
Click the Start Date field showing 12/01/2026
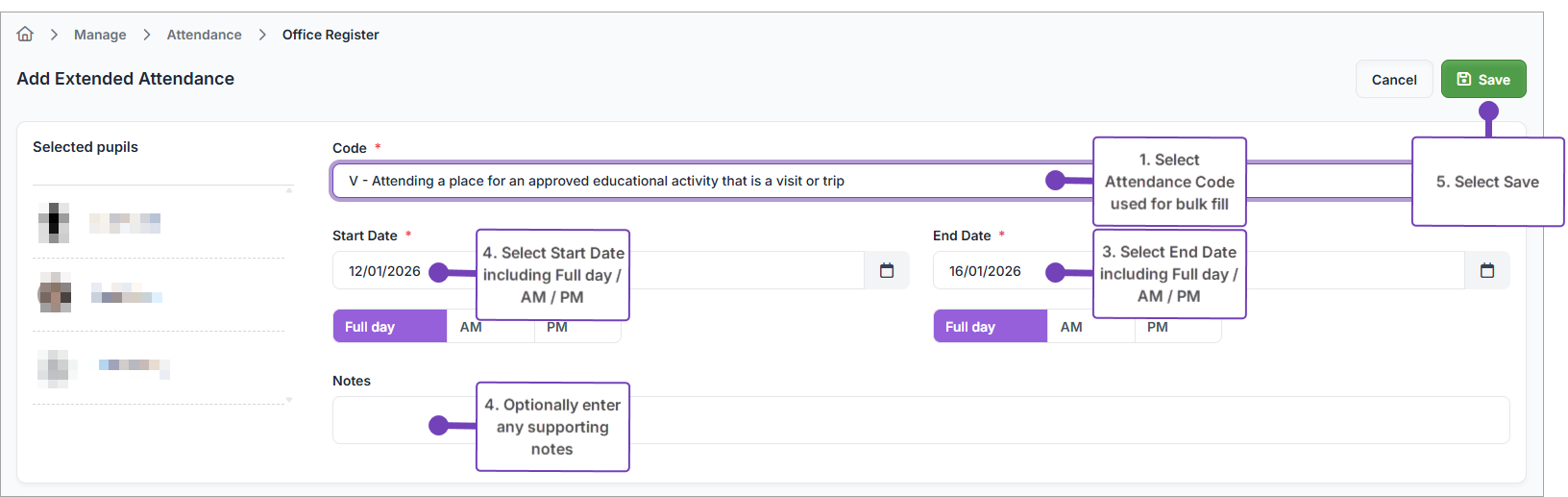pos(384,271)
